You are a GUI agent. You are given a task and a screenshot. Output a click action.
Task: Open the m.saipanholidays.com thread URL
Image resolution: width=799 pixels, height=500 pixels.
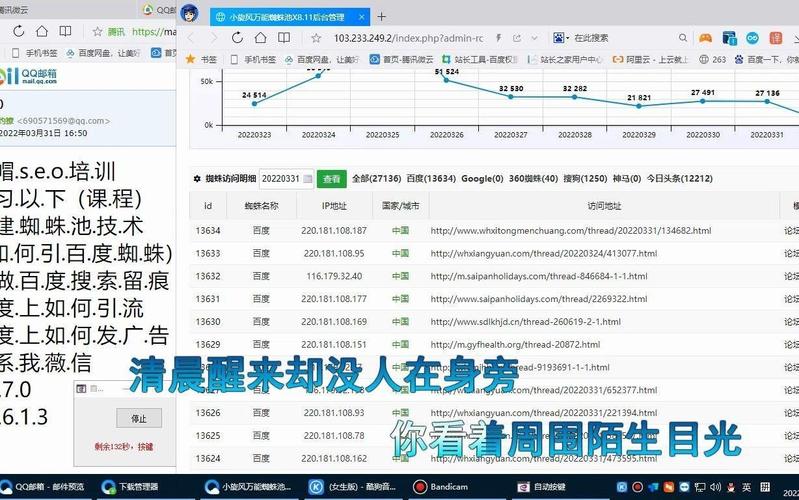pos(539,276)
